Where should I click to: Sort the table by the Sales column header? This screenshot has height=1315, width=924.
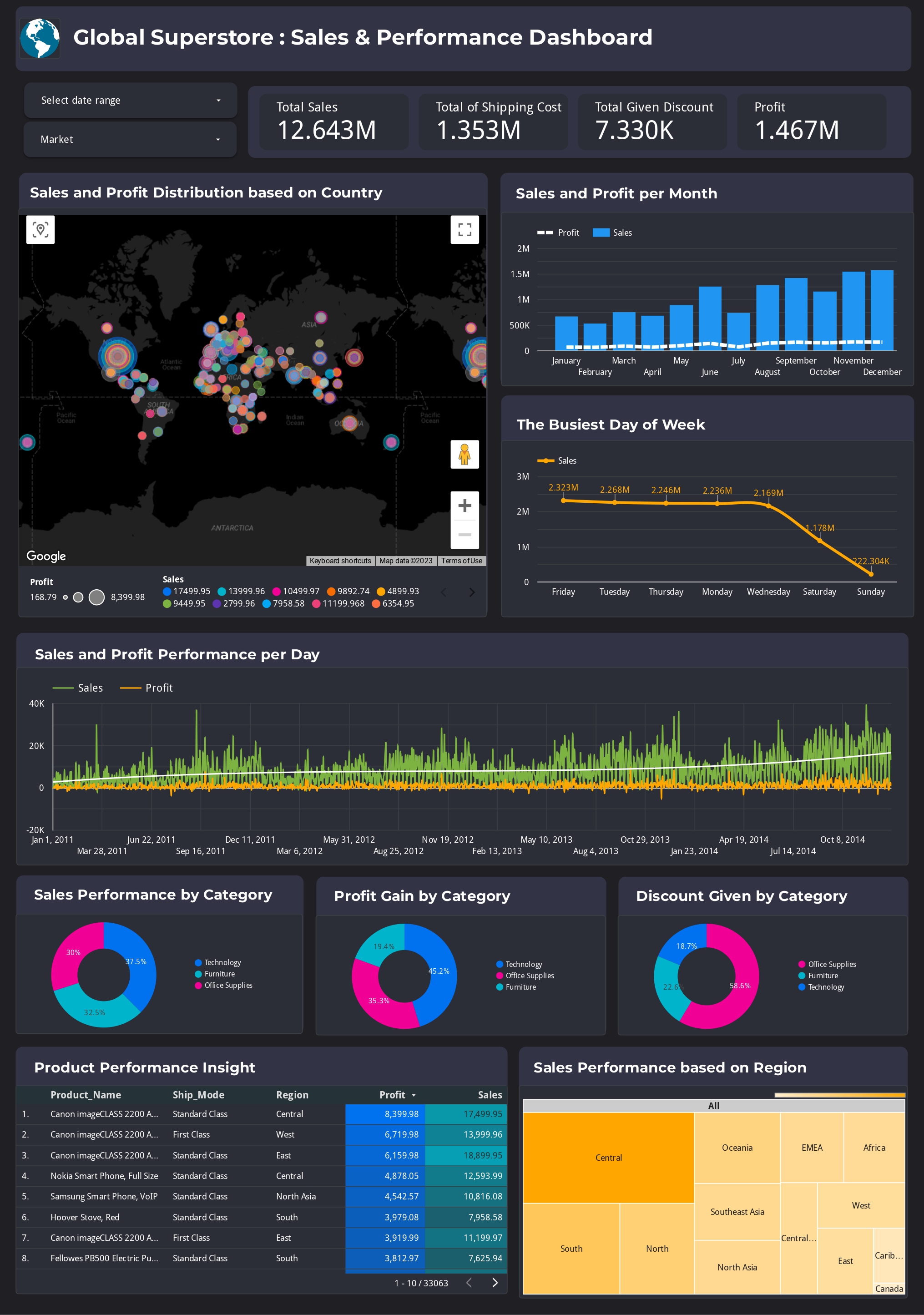(490, 1094)
